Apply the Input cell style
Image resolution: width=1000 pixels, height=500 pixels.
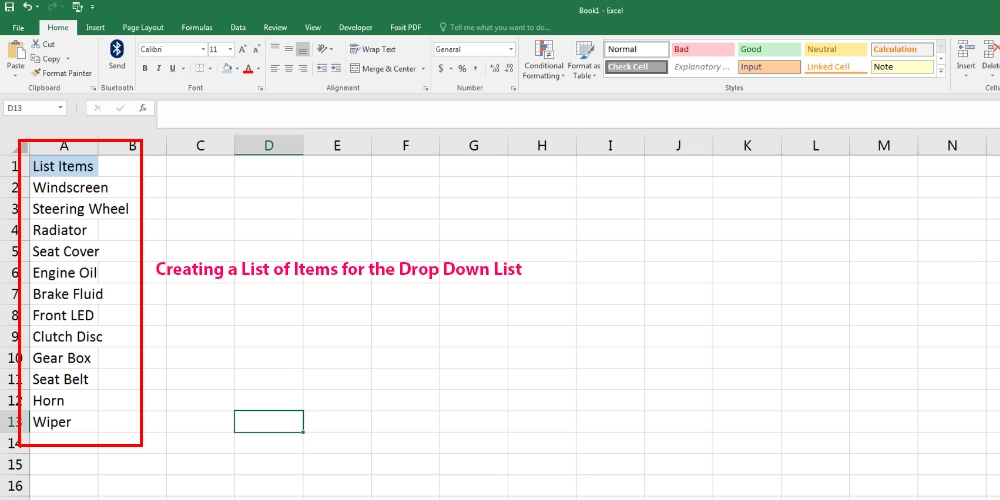(769, 67)
